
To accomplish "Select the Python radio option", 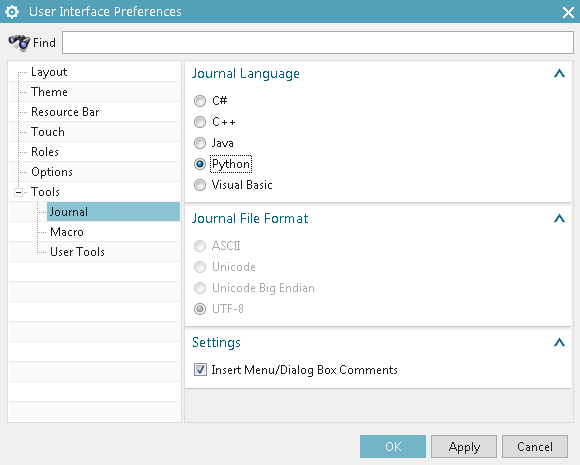I will (200, 164).
